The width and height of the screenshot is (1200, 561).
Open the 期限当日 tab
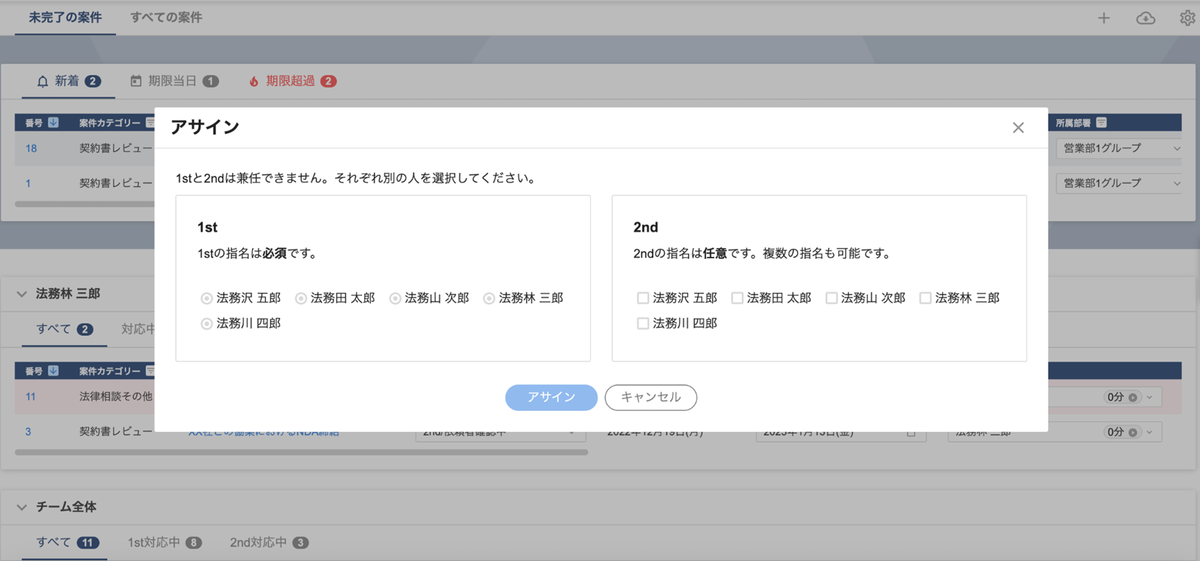(174, 81)
